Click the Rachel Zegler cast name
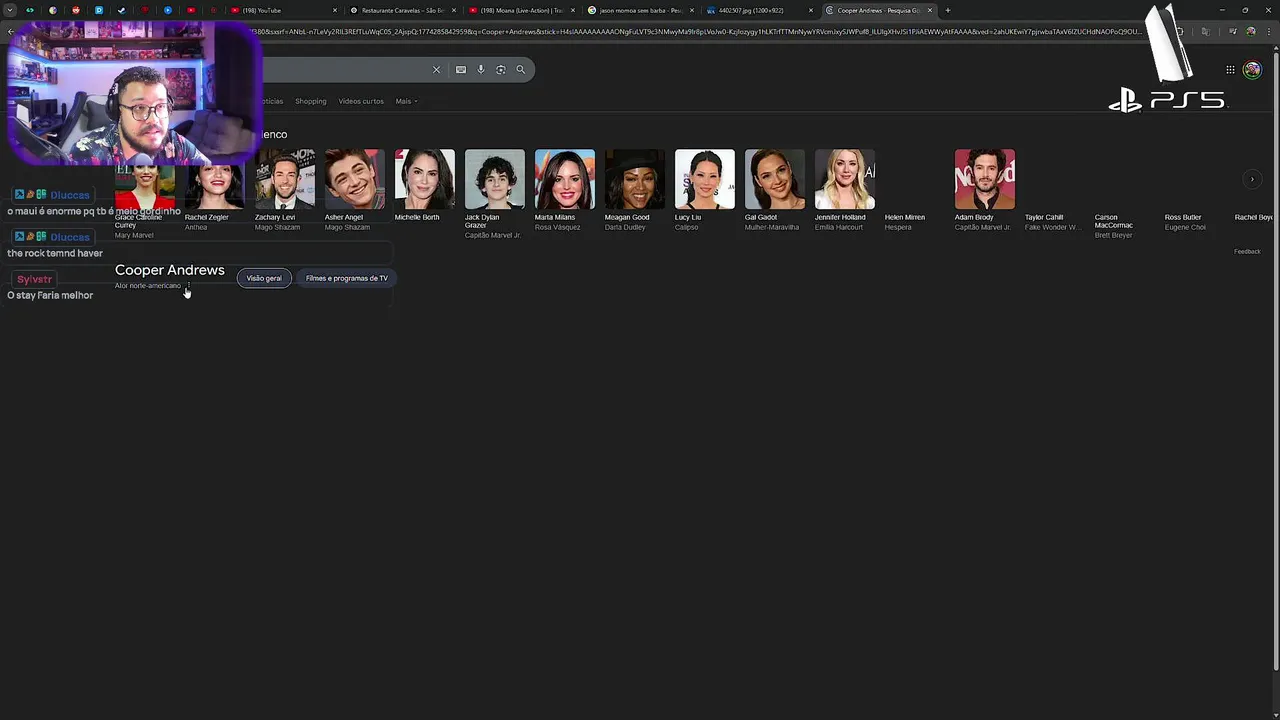1280x720 pixels. click(207, 217)
